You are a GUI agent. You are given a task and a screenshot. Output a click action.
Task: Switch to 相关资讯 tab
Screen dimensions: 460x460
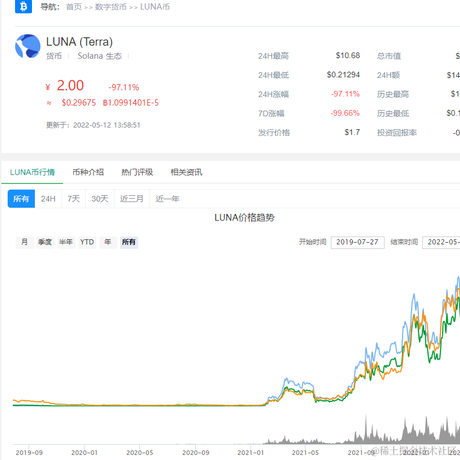click(186, 172)
